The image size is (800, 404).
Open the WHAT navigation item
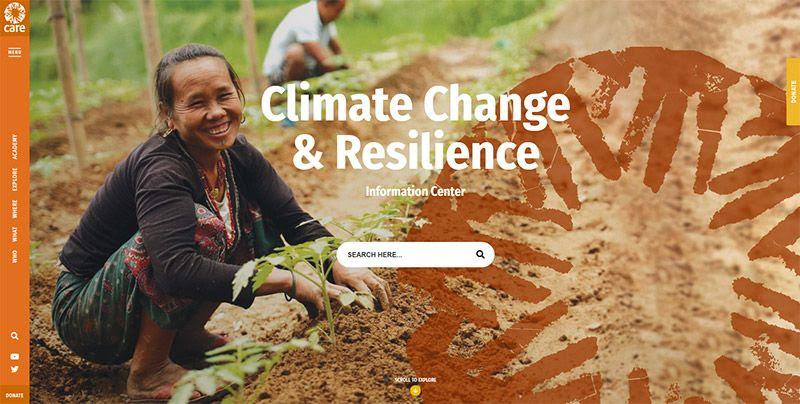[14, 234]
